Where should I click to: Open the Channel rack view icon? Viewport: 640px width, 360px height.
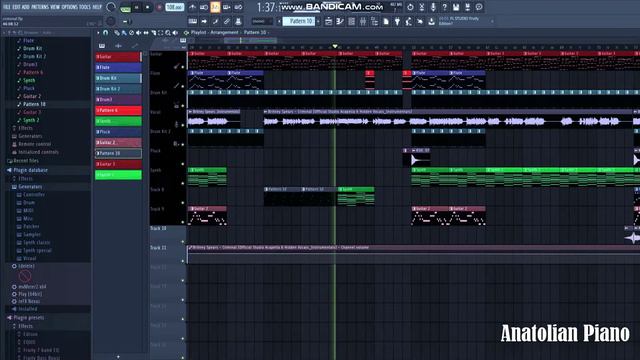click(351, 21)
